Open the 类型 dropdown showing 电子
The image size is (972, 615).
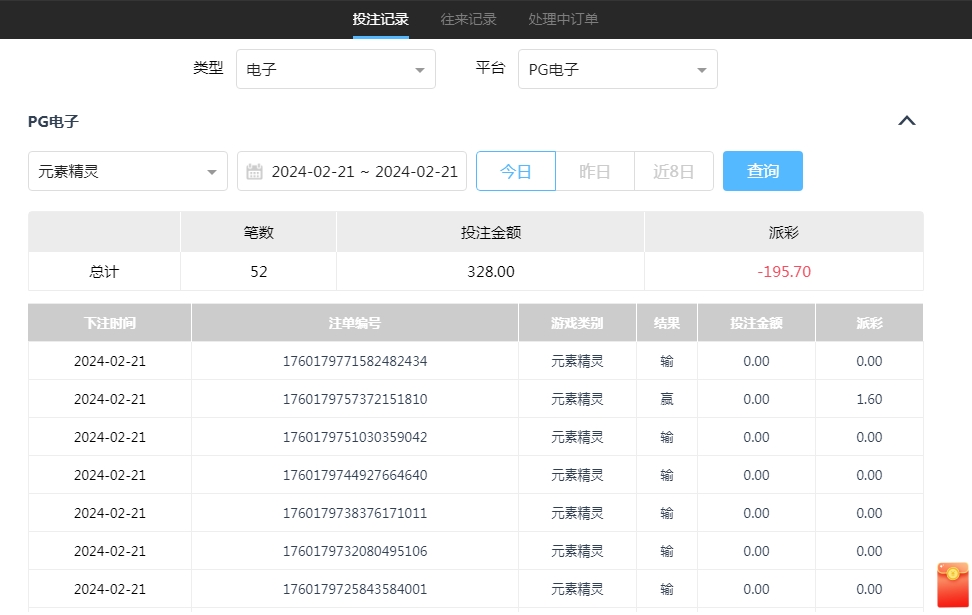(x=335, y=70)
